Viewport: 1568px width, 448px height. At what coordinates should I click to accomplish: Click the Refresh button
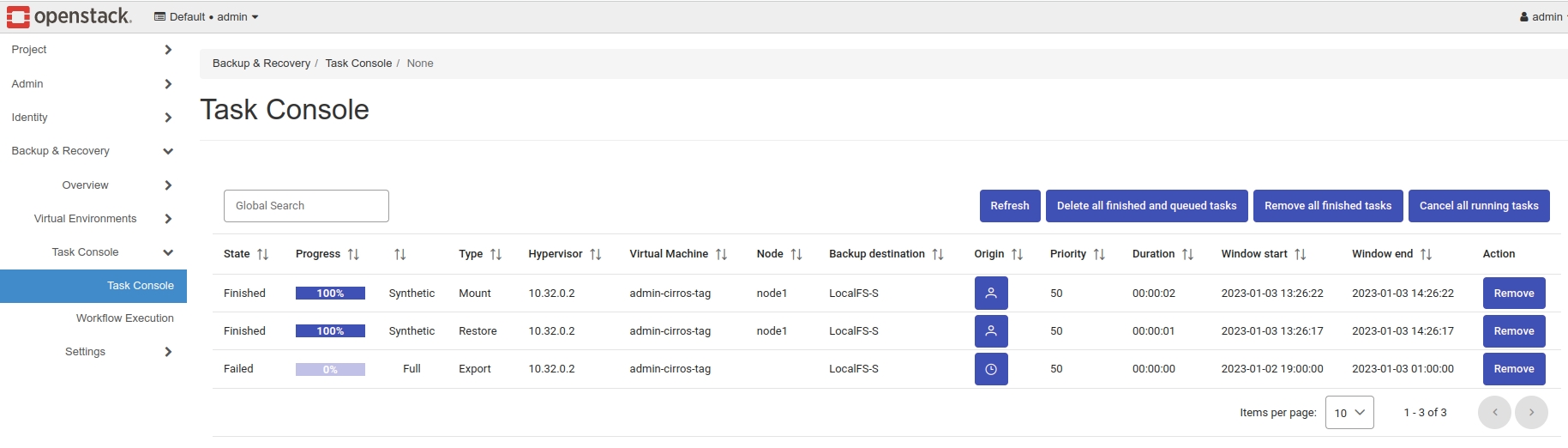pyautogui.click(x=1009, y=206)
